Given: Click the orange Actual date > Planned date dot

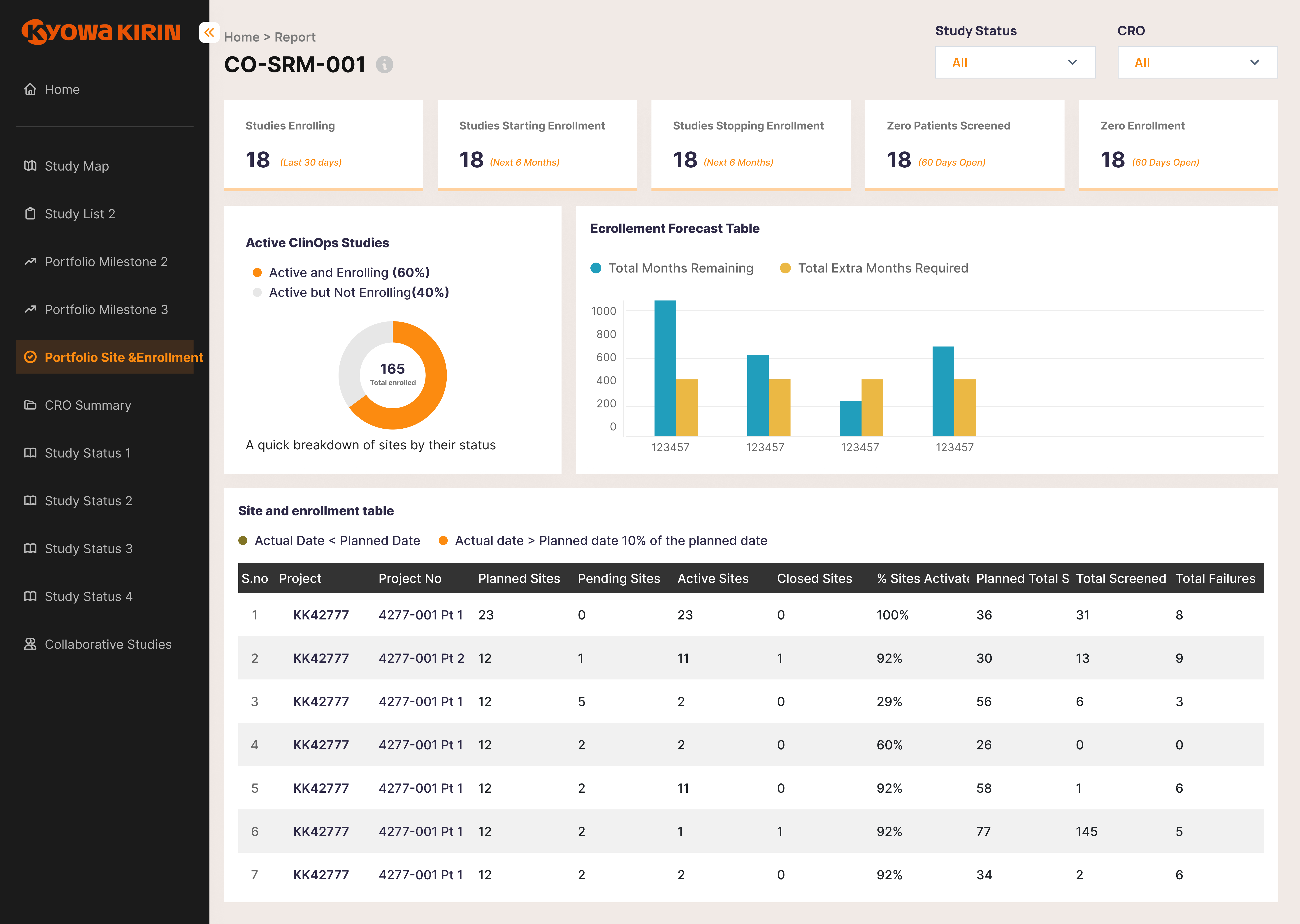Looking at the screenshot, I should click(443, 541).
